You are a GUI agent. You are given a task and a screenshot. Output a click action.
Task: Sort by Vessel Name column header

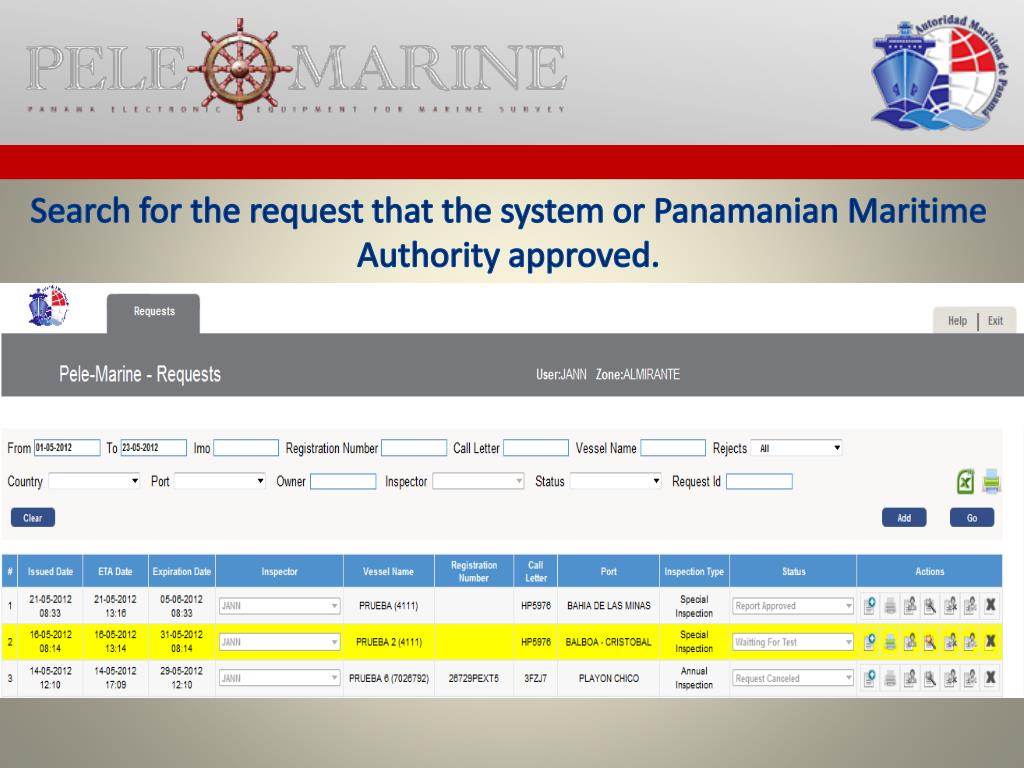(x=389, y=571)
